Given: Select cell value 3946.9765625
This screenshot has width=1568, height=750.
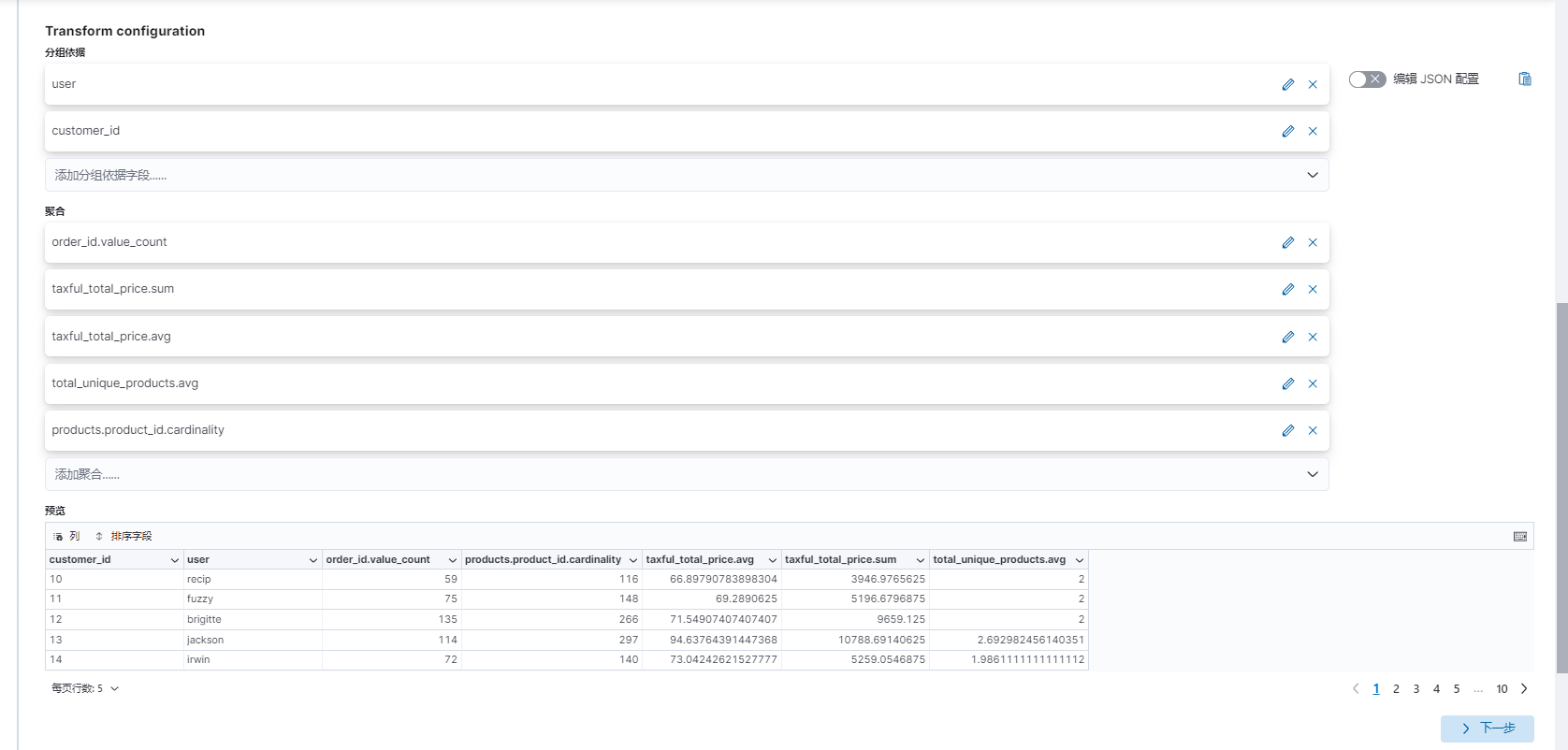Looking at the screenshot, I should pyautogui.click(x=855, y=580).
